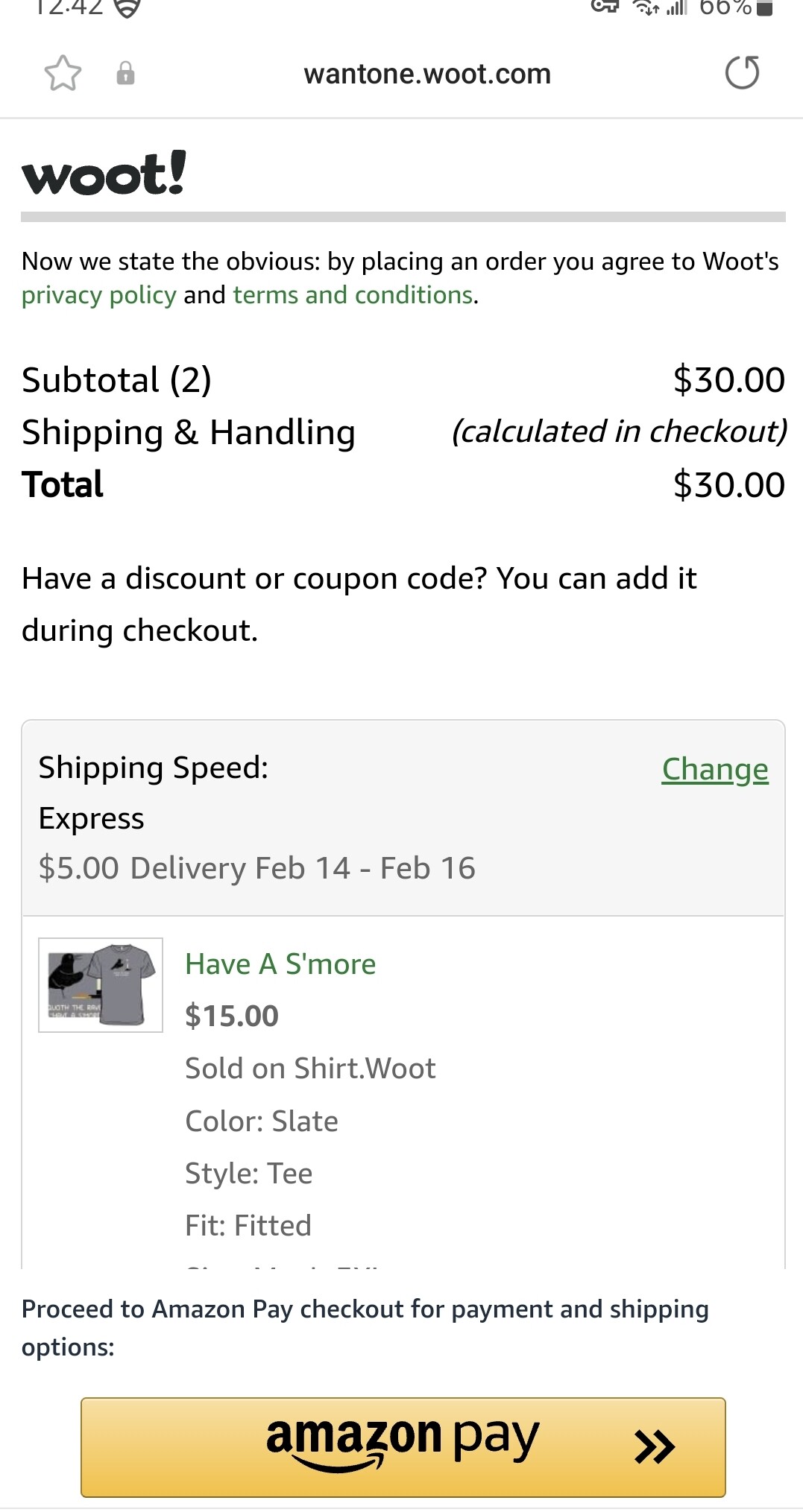Tap the padlock security icon
The height and width of the screenshot is (1512, 803).
pos(125,74)
